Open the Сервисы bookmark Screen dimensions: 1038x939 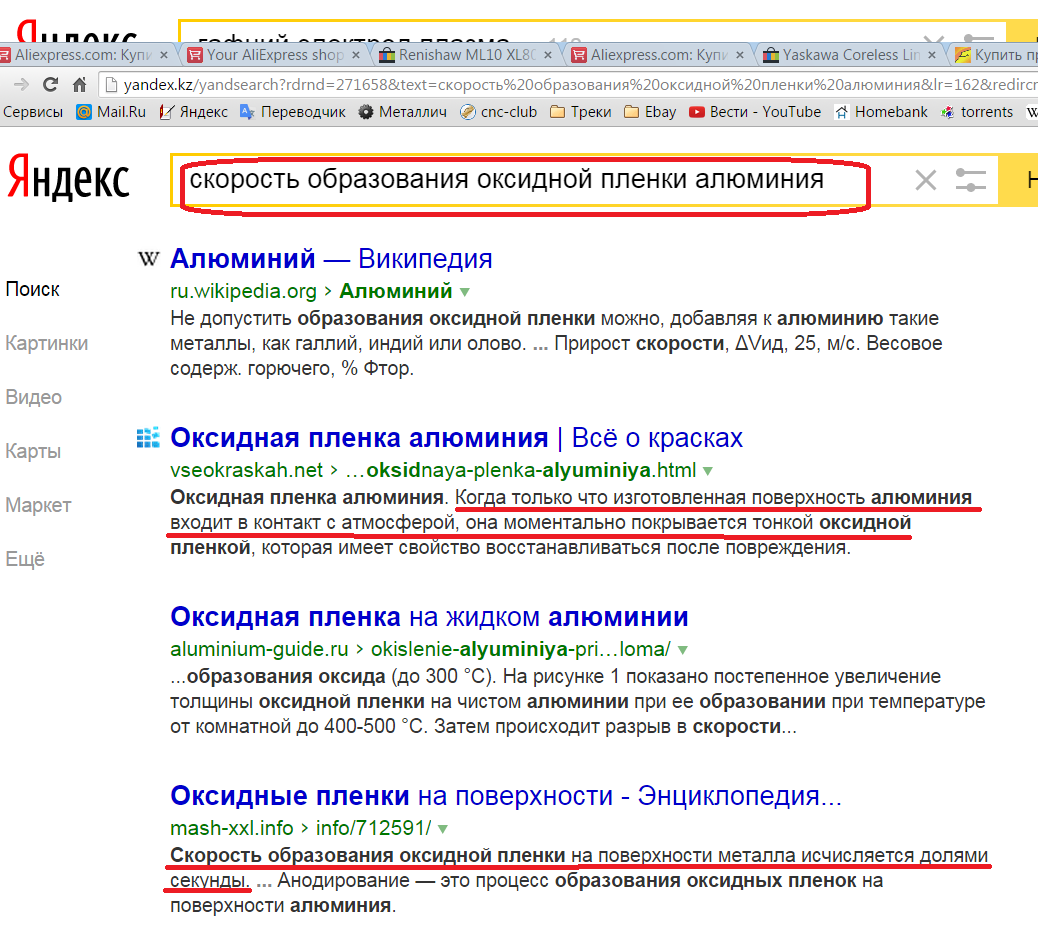32,112
